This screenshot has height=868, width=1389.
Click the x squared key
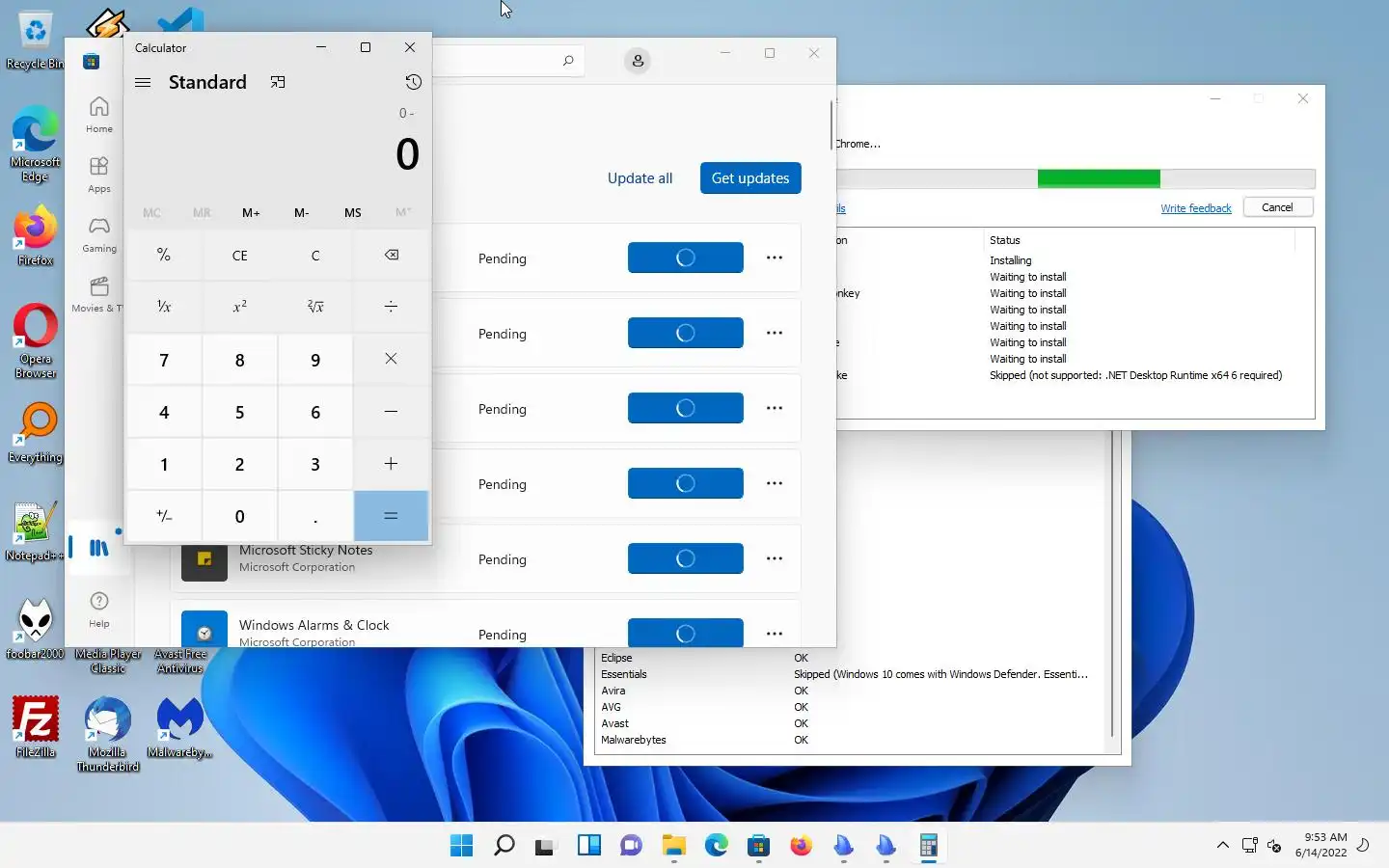[x=240, y=307]
